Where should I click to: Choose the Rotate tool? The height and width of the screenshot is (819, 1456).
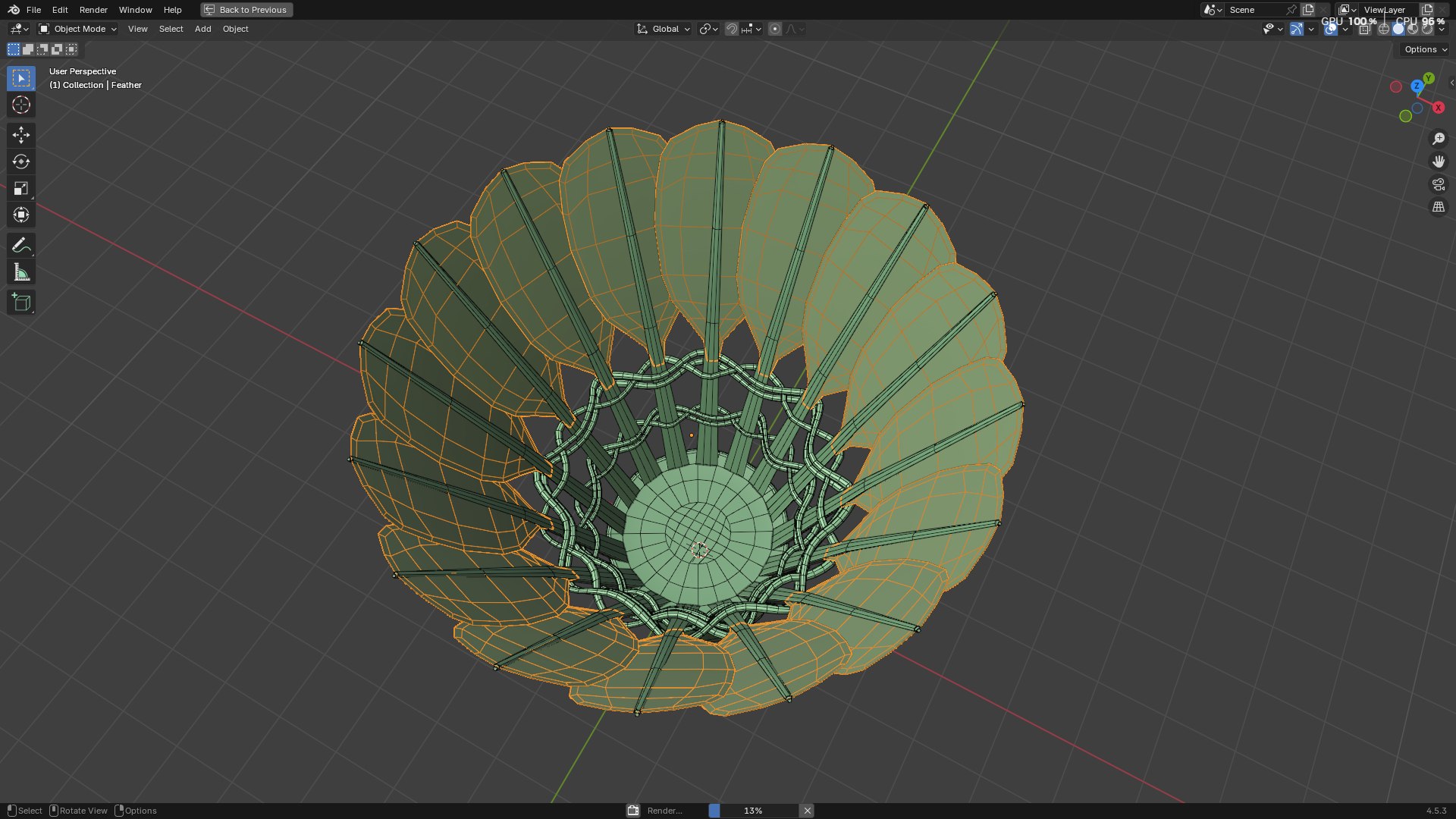pyautogui.click(x=20, y=162)
